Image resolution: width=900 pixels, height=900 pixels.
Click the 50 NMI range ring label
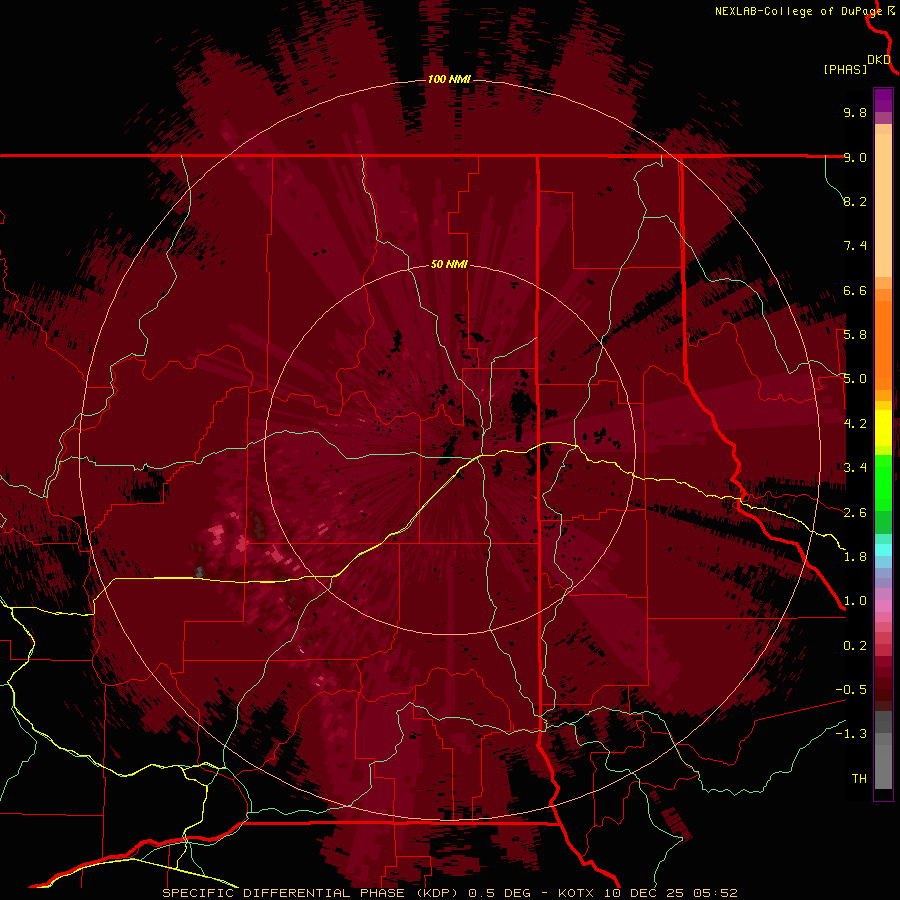449,264
